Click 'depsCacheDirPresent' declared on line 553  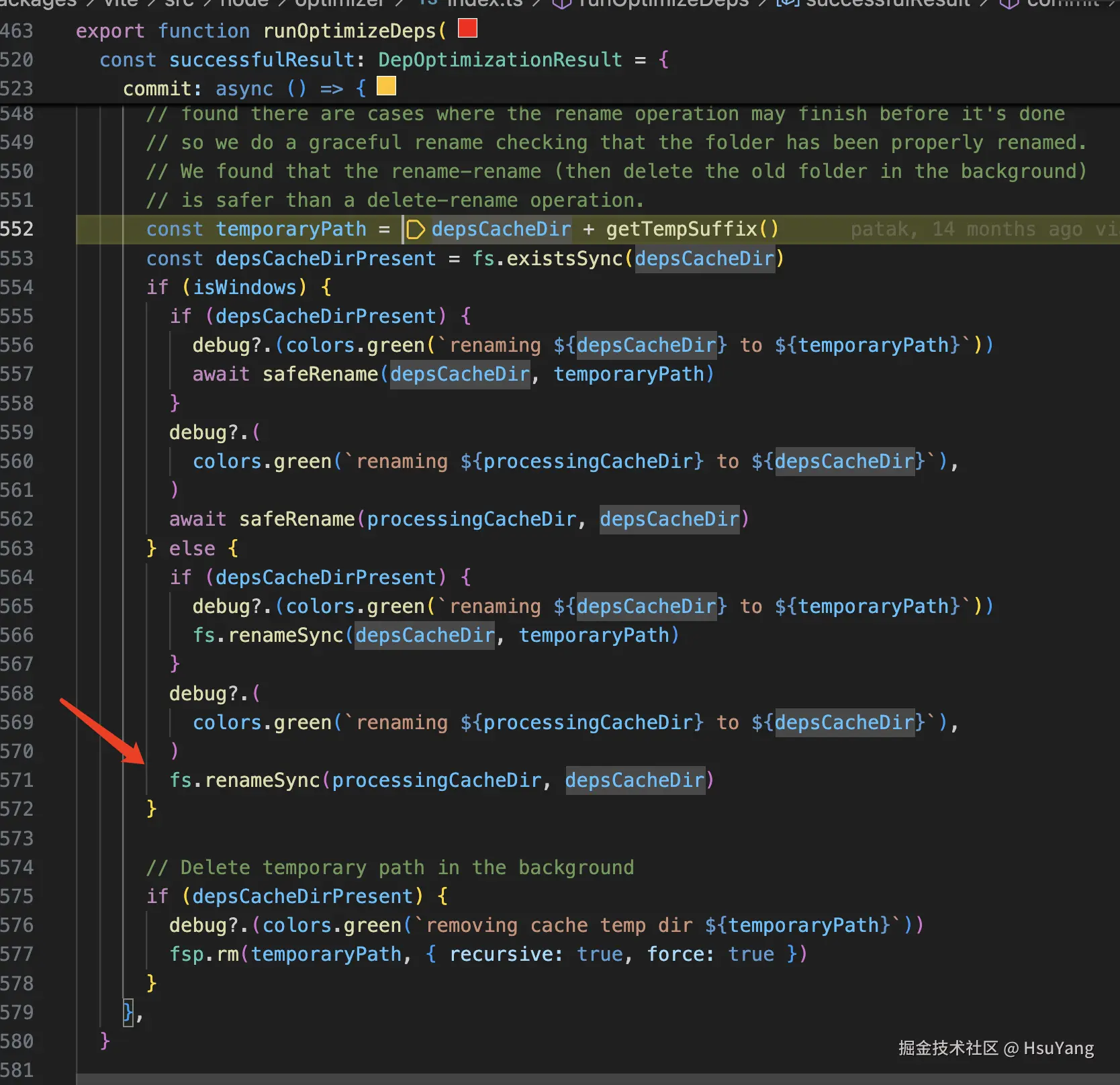tap(326, 258)
